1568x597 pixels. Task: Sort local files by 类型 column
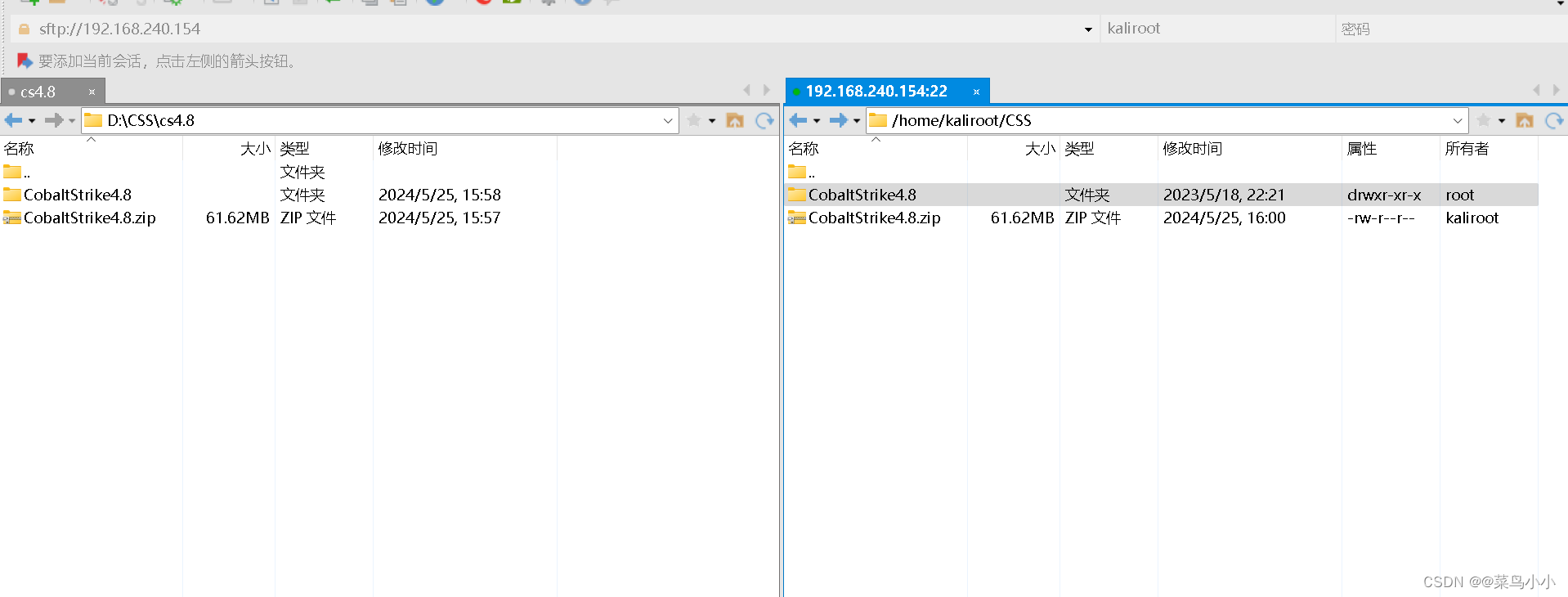pos(324,149)
